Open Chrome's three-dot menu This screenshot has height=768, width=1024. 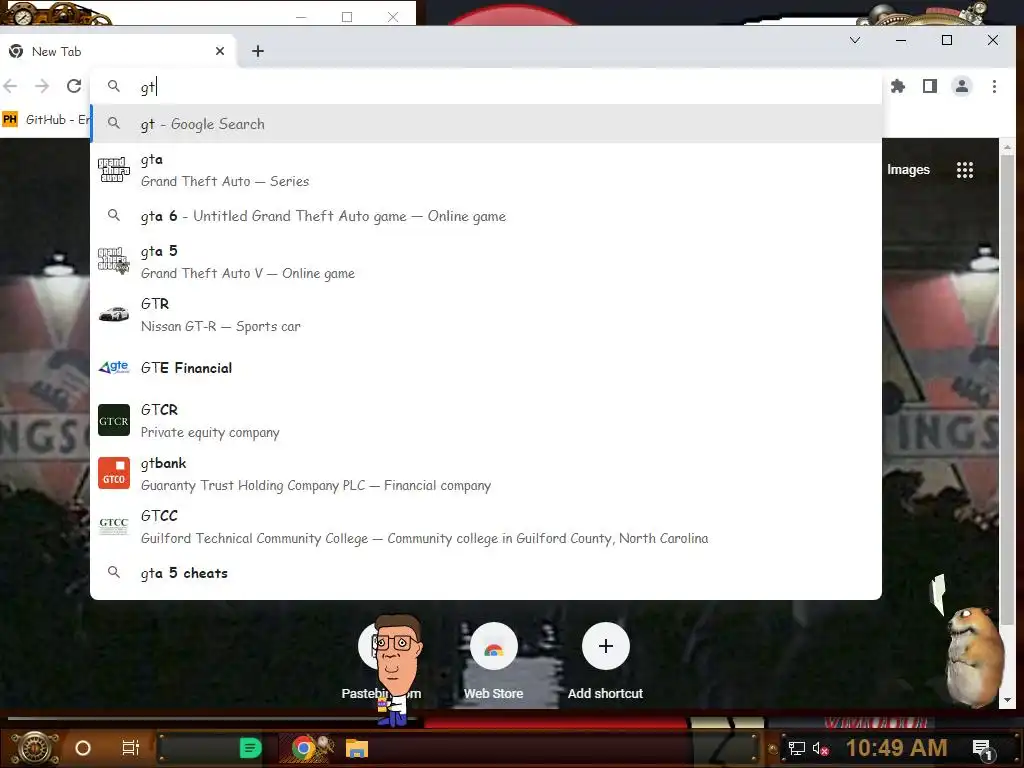[x=994, y=86]
